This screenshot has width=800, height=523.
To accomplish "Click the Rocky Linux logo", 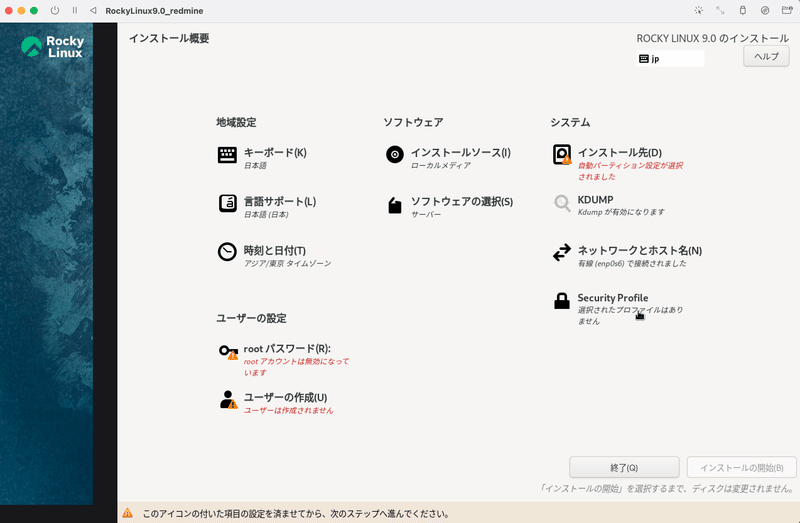I will pos(52,46).
